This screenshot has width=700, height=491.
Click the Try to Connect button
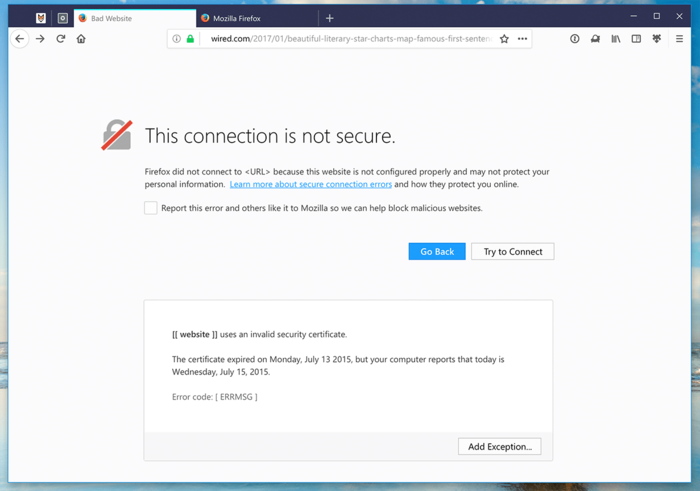tap(512, 251)
